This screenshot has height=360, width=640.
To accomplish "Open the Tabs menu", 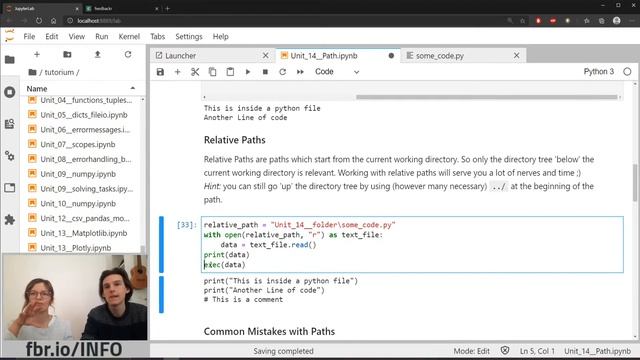I will pos(157,36).
